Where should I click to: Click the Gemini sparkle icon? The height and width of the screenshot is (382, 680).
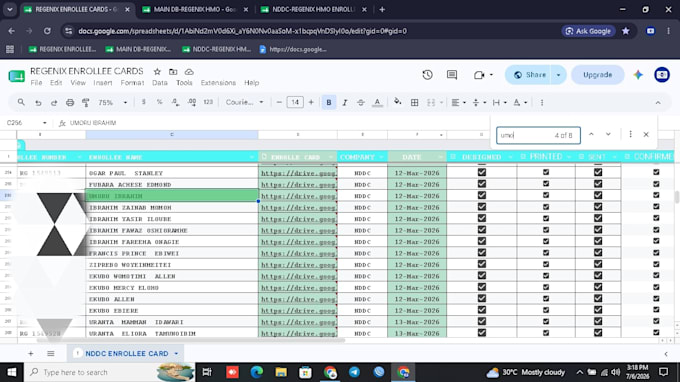638,75
